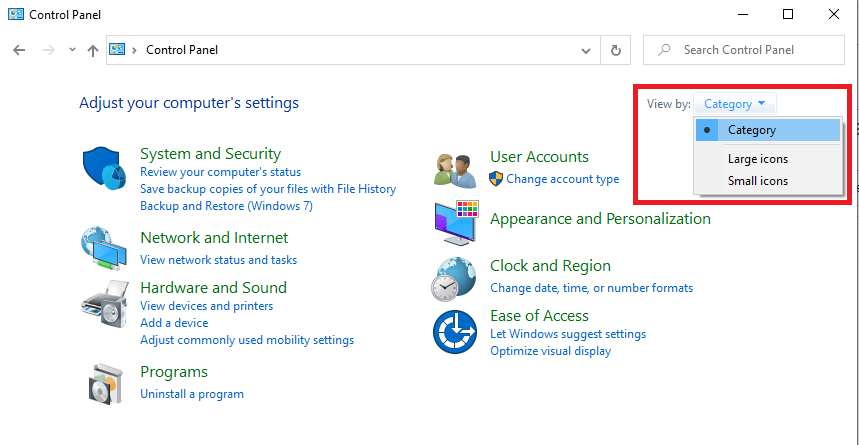Click Change date, time, or number formats
This screenshot has height=445, width=859.
coord(591,288)
